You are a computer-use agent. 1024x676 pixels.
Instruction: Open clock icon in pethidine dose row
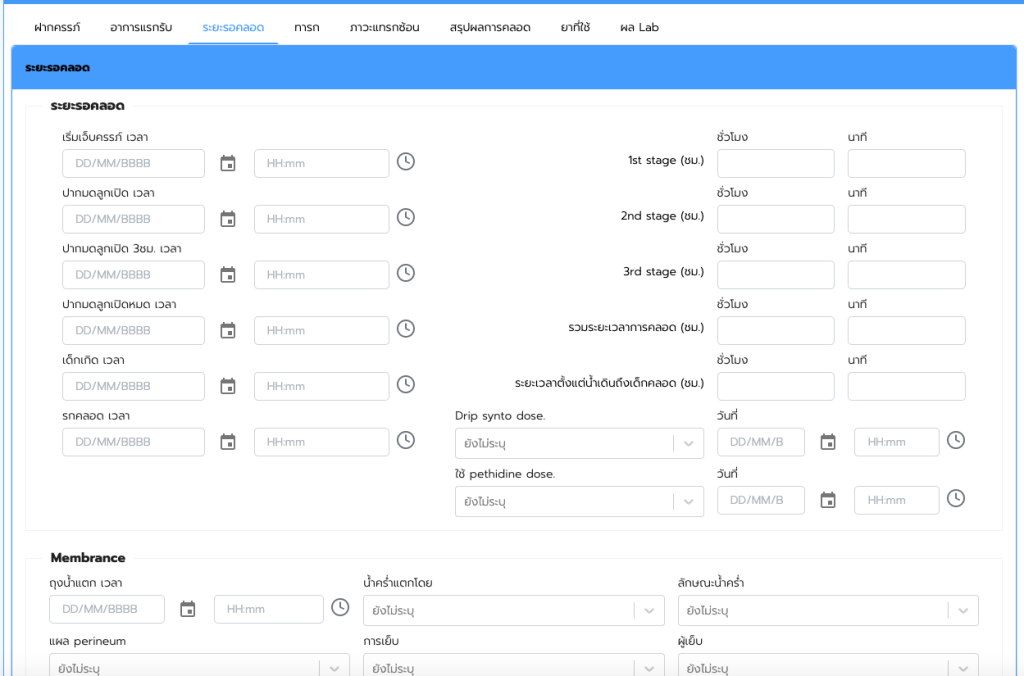click(956, 498)
